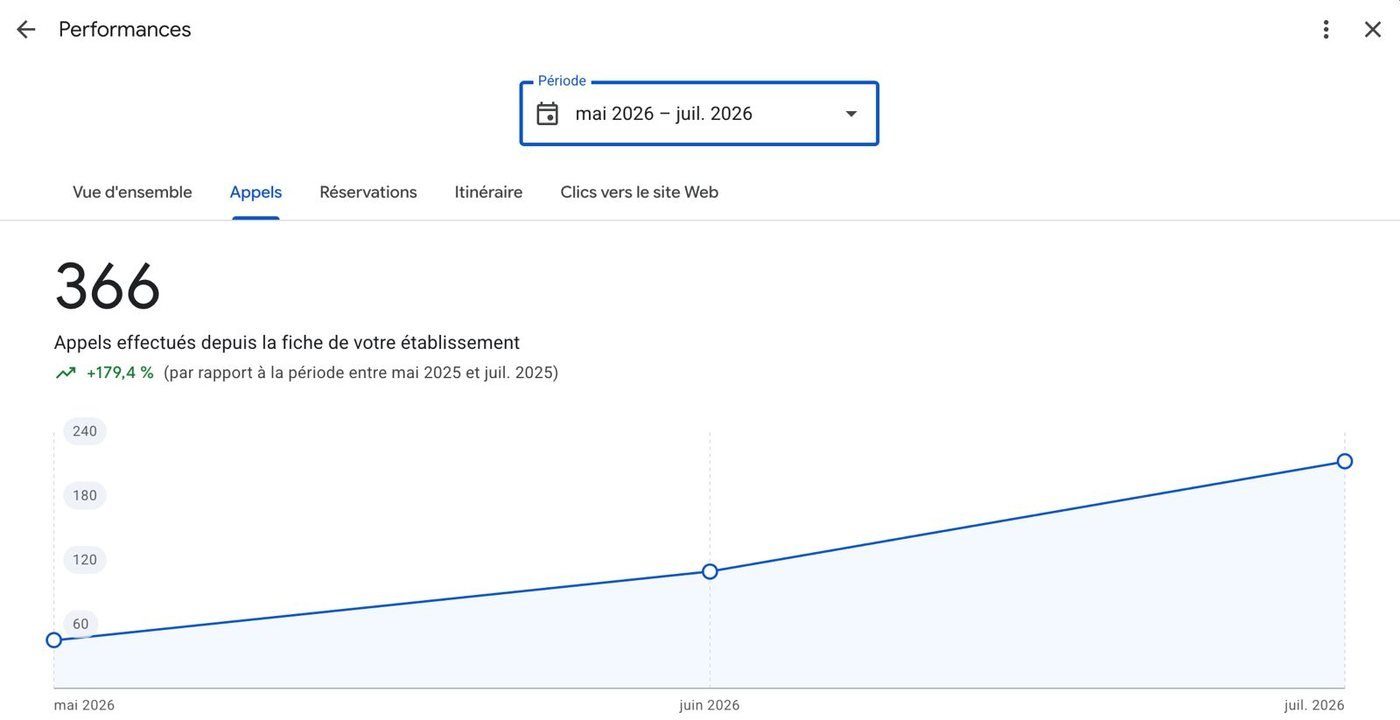Click the Performances title
1400x720 pixels.
tap(125, 30)
